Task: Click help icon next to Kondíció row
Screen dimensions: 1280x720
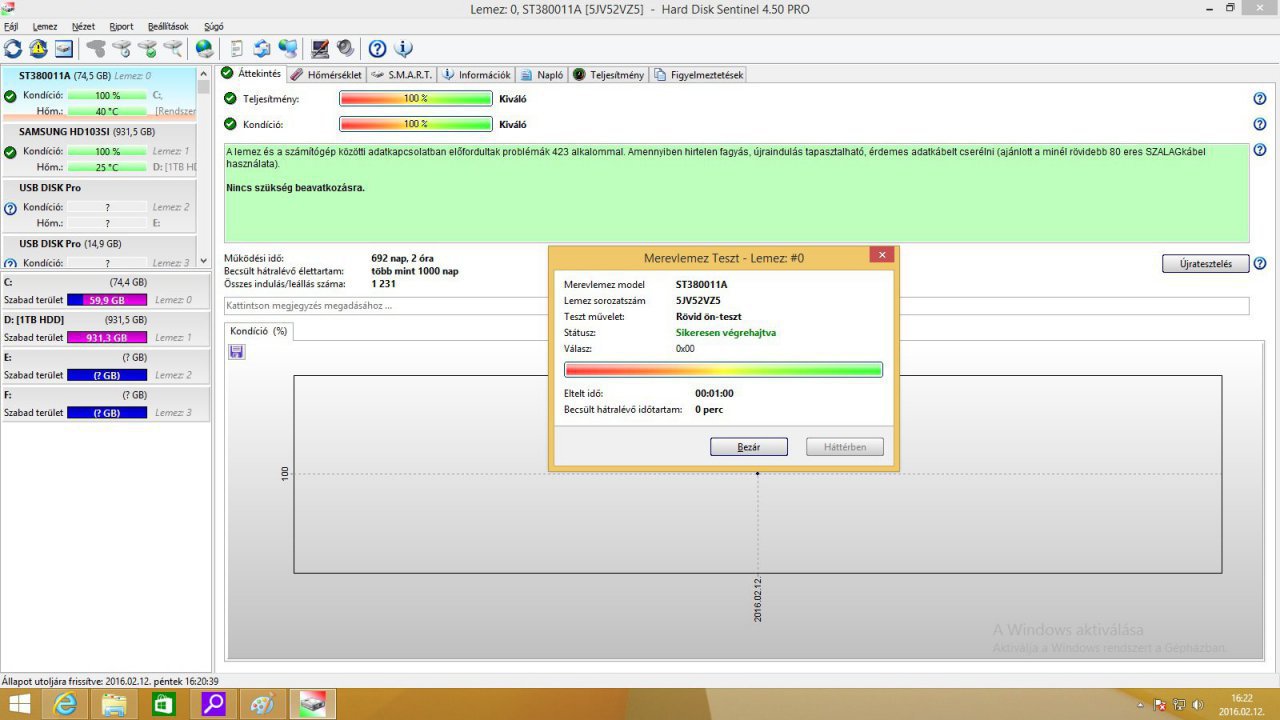Action: pyautogui.click(x=1260, y=124)
